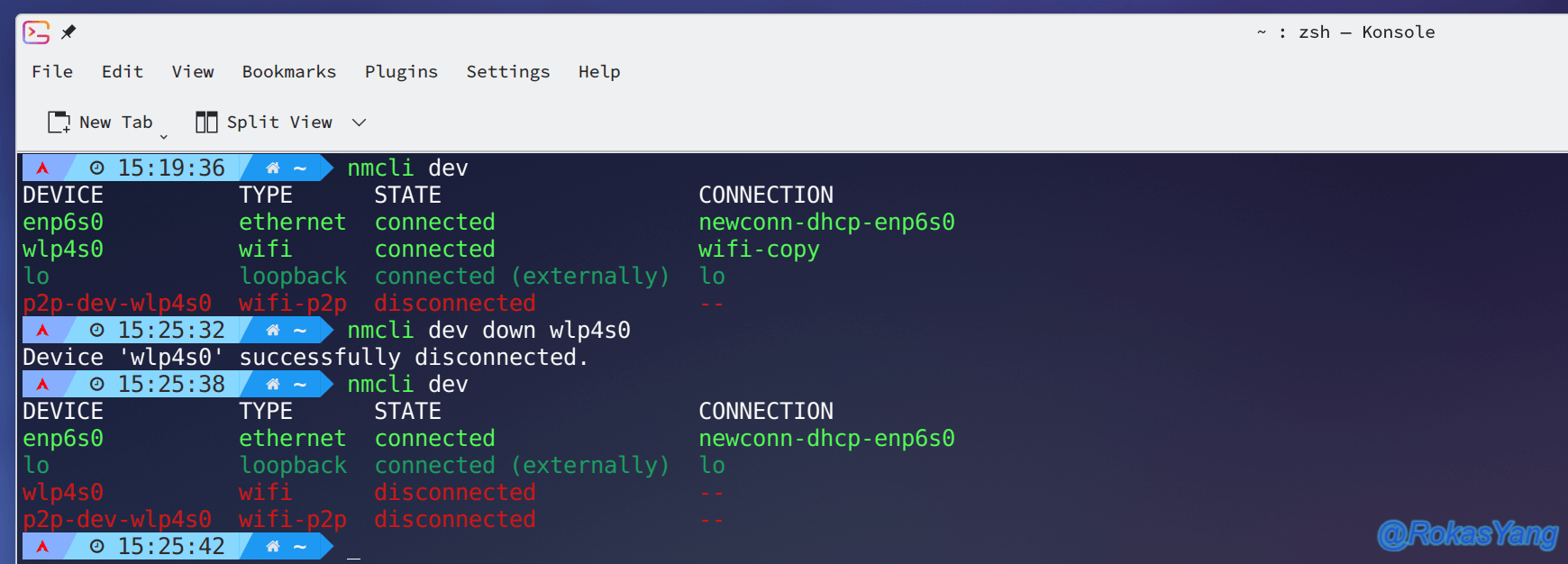Click the New Tab text button
The width and height of the screenshot is (1568, 564).
click(x=116, y=122)
